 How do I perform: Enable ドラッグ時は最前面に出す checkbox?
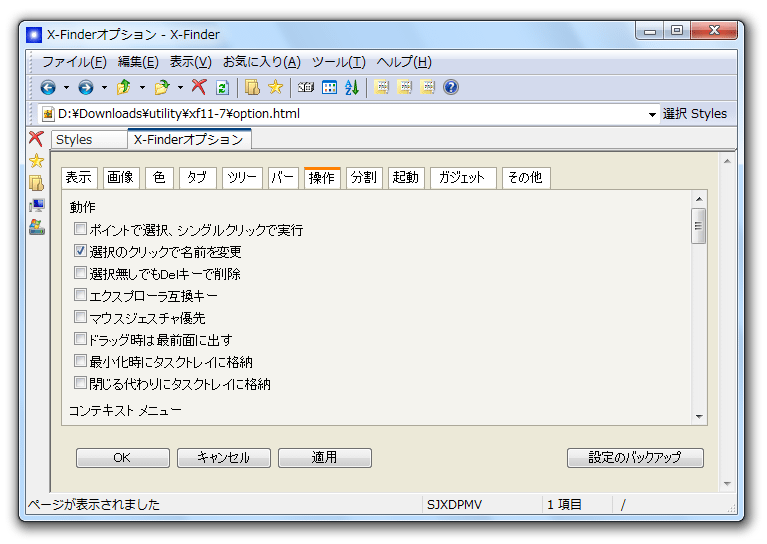pos(80,339)
